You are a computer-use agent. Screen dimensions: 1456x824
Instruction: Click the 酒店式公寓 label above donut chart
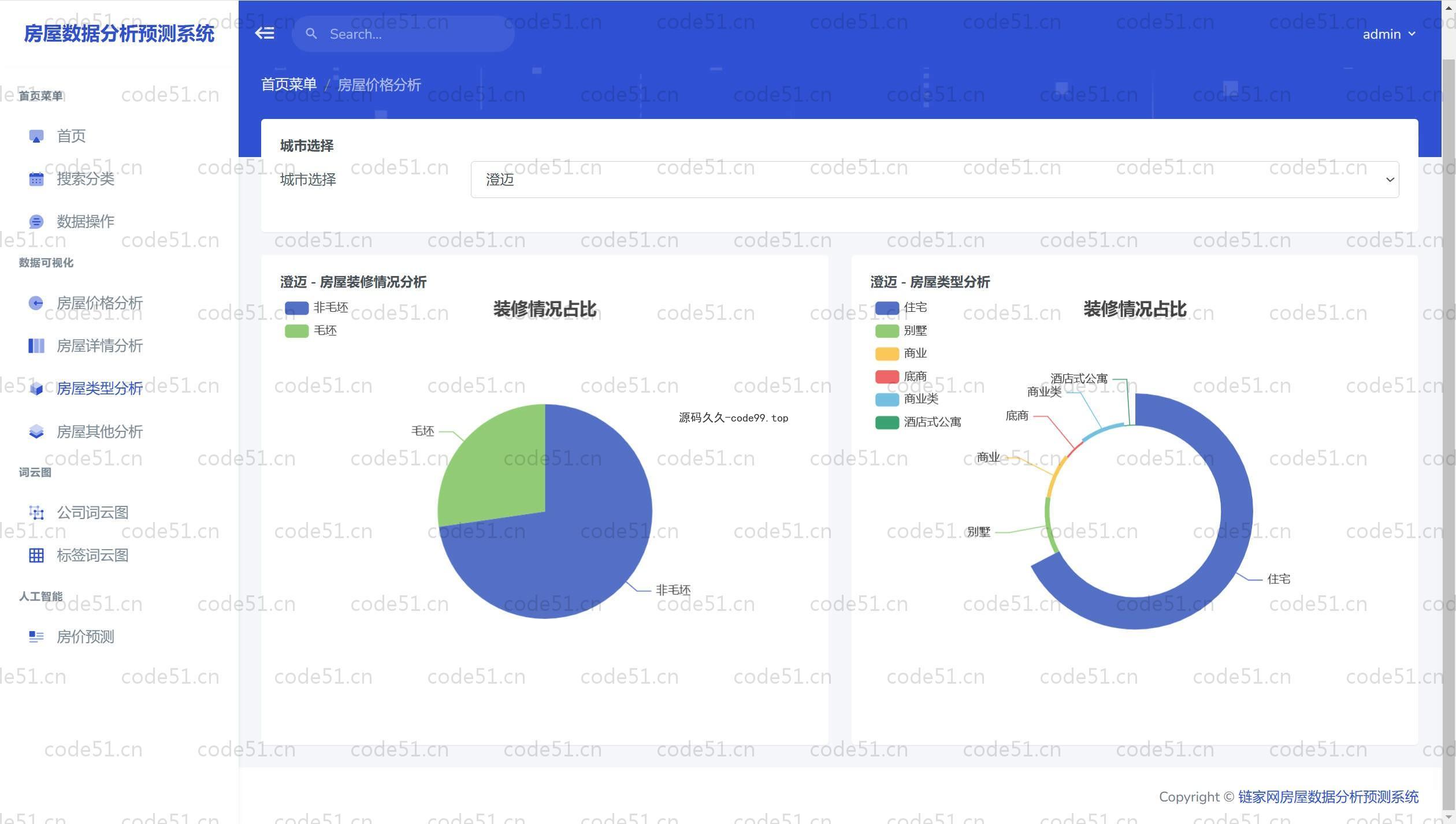(x=1079, y=379)
